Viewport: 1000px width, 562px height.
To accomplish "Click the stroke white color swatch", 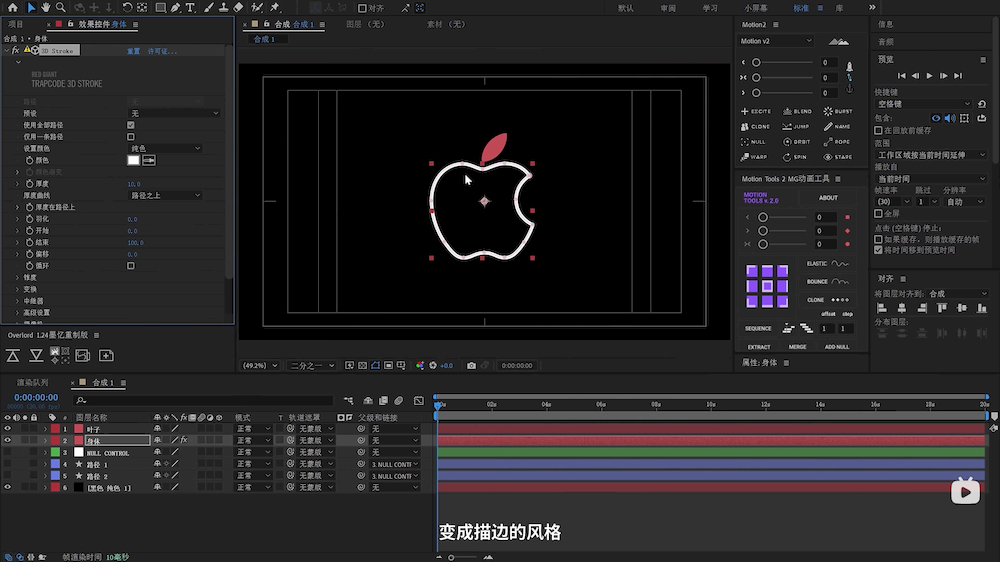I will pos(133,160).
